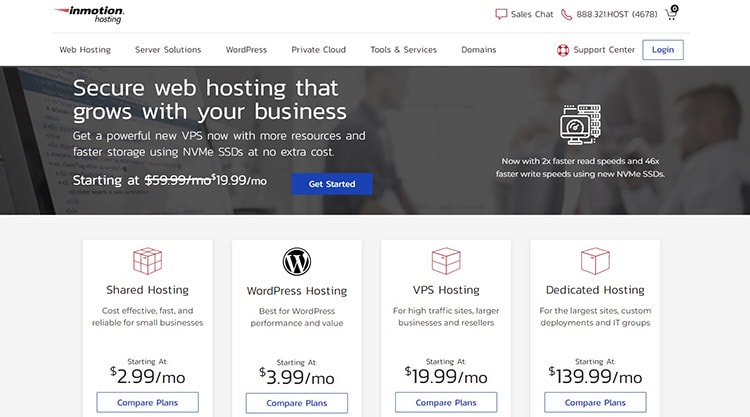Screen dimensions: 750x417
Task: Compare Plans for VPS Hosting
Action: 446,403
